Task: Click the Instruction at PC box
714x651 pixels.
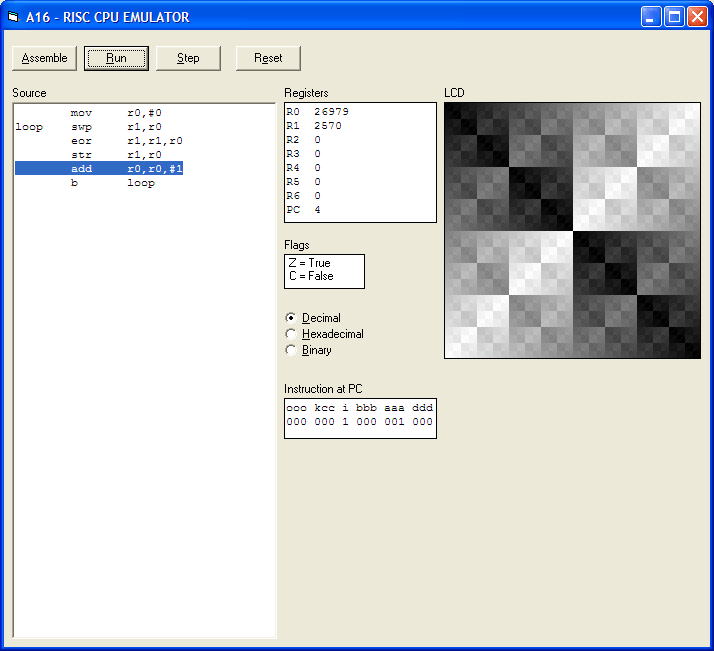Action: pos(360,418)
